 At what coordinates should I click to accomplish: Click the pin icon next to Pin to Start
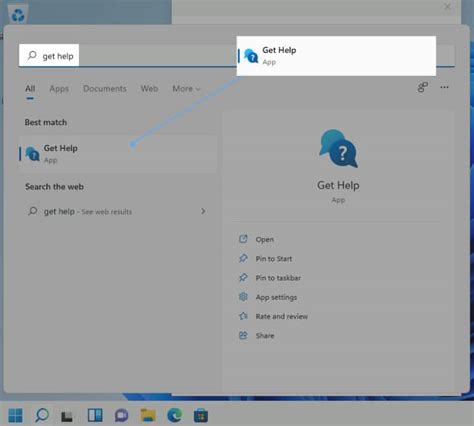243,258
